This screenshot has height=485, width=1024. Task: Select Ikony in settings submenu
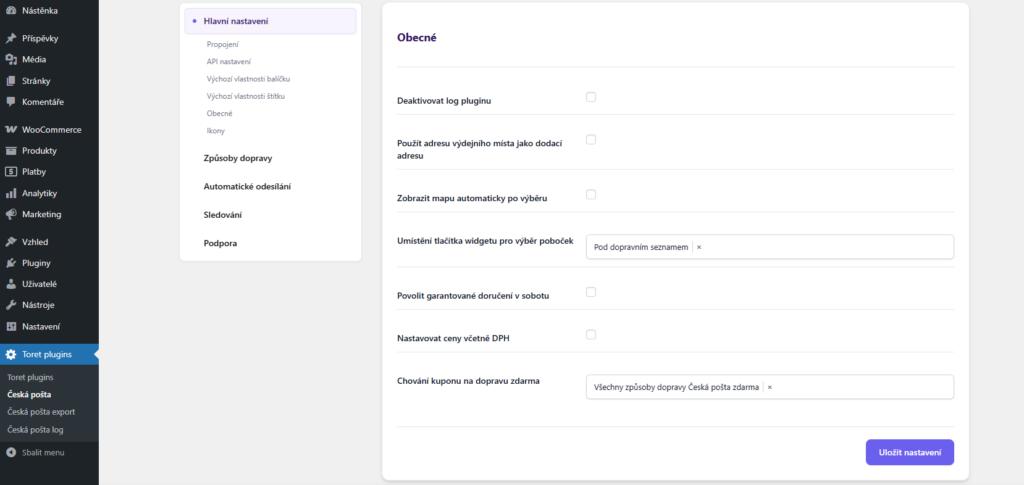tap(216, 131)
